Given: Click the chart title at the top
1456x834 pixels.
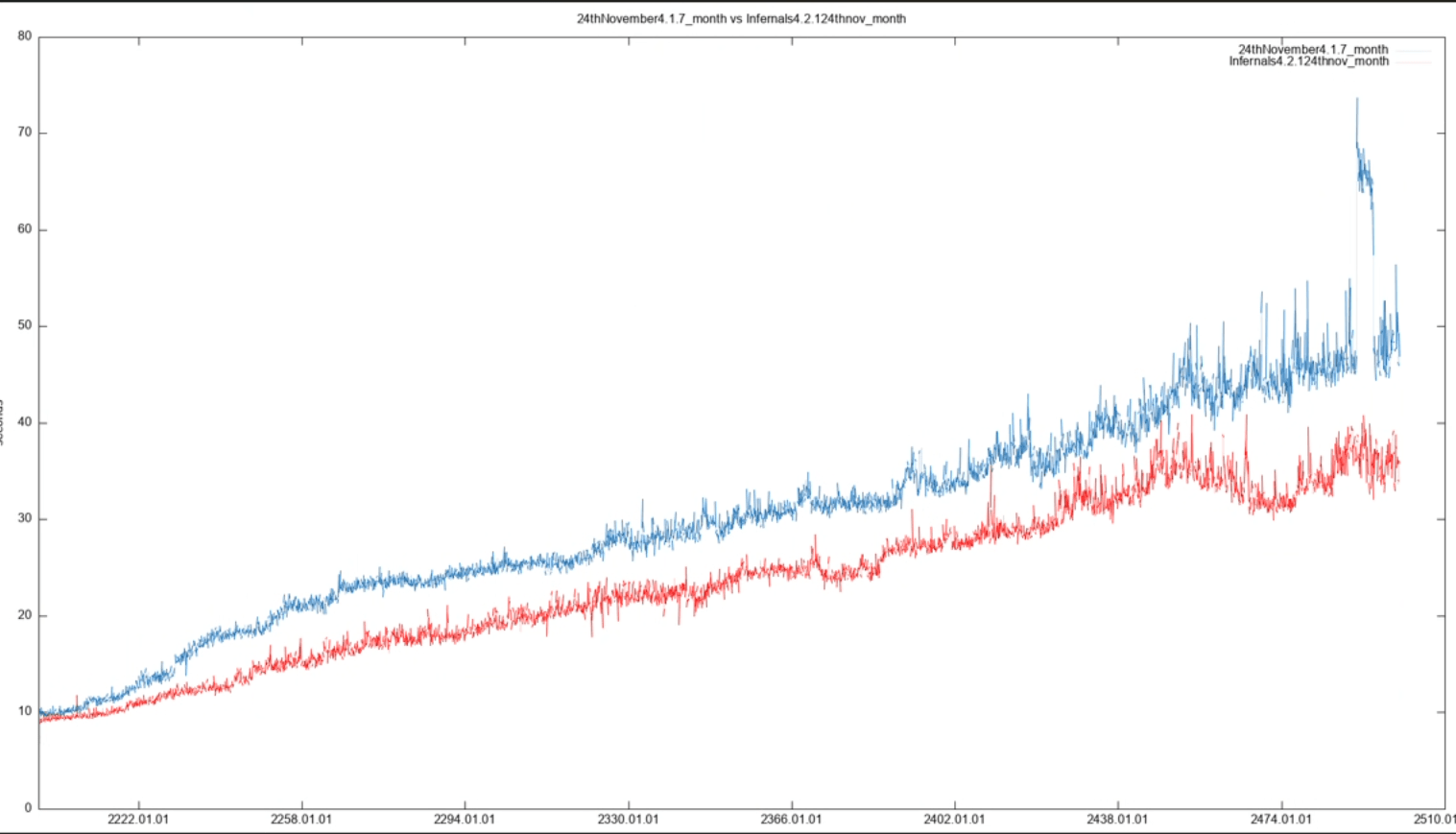Looking at the screenshot, I should click(740, 18).
